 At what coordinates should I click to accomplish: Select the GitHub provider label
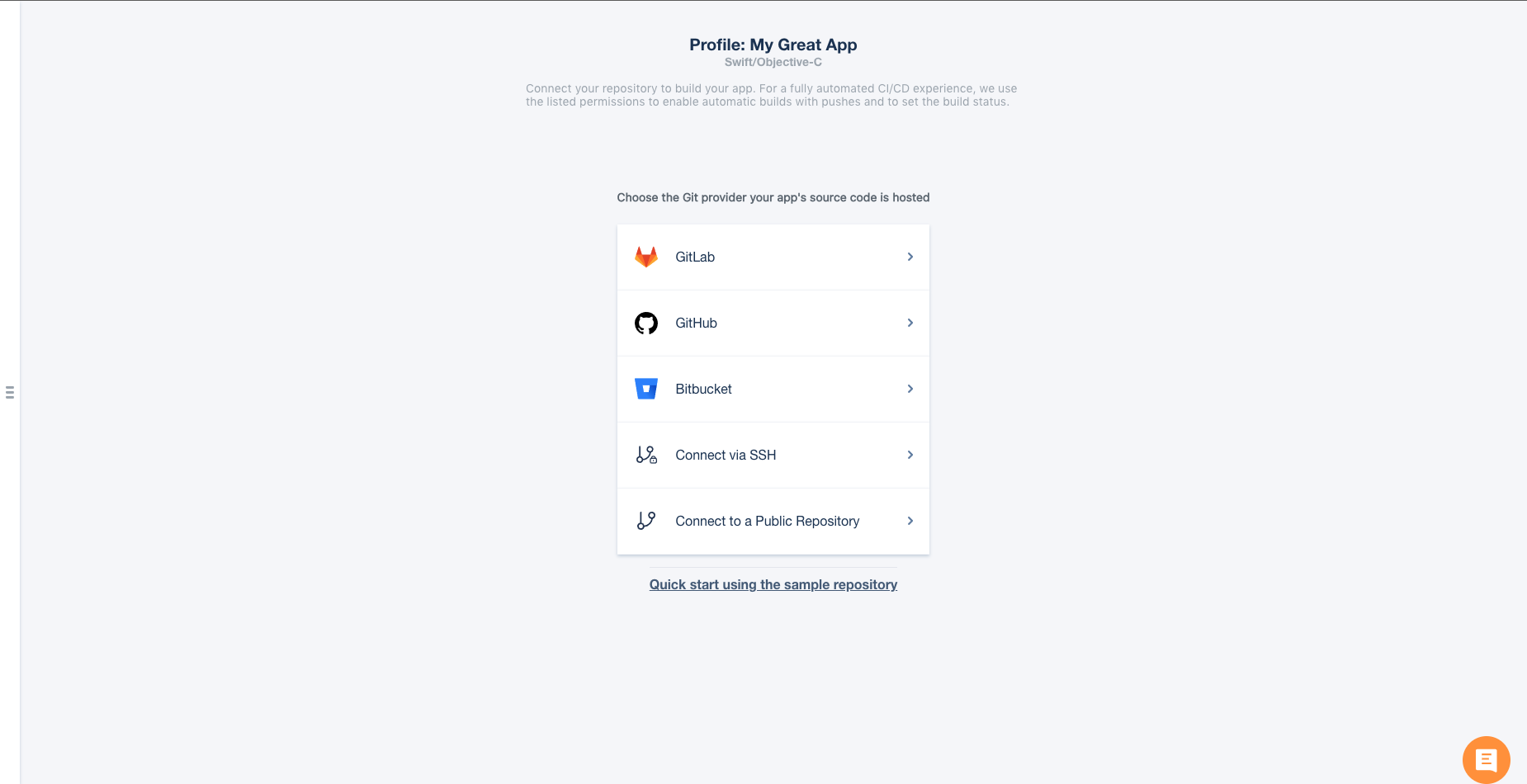click(x=696, y=323)
